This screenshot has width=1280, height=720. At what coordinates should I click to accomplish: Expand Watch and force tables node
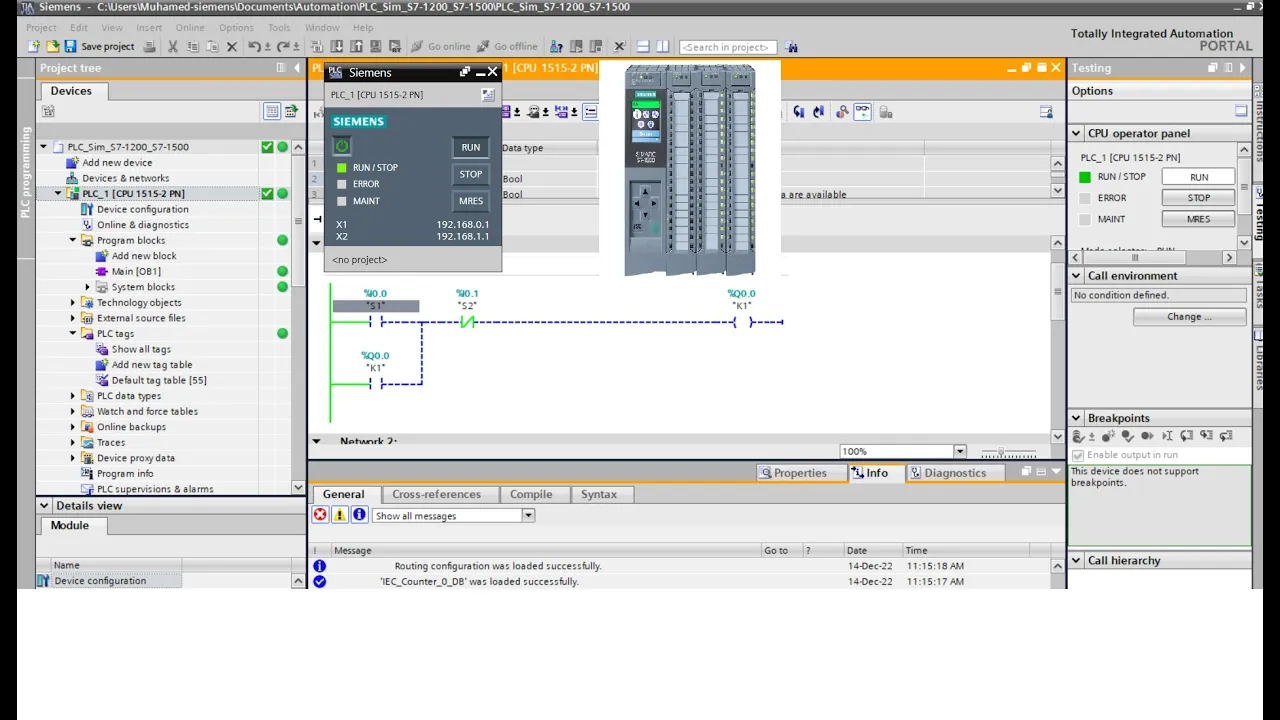pos(73,411)
